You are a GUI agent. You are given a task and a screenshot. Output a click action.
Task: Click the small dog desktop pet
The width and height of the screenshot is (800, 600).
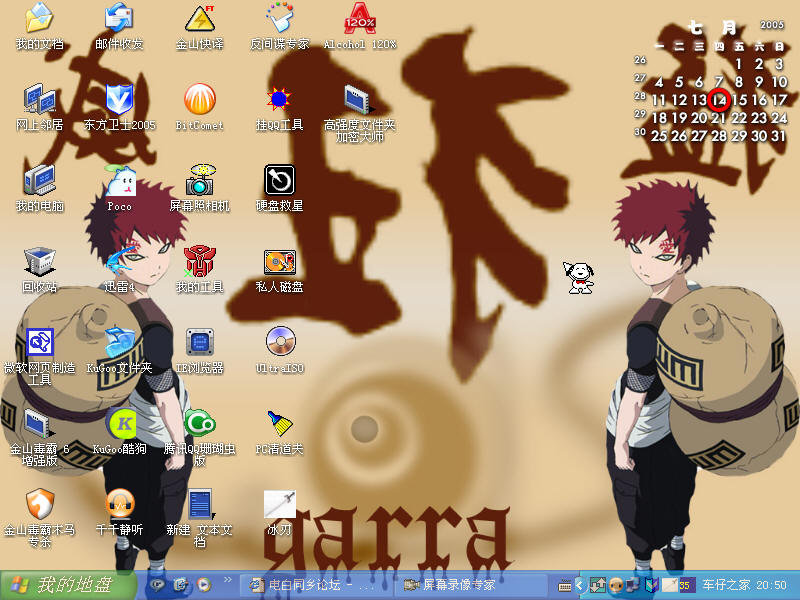581,277
